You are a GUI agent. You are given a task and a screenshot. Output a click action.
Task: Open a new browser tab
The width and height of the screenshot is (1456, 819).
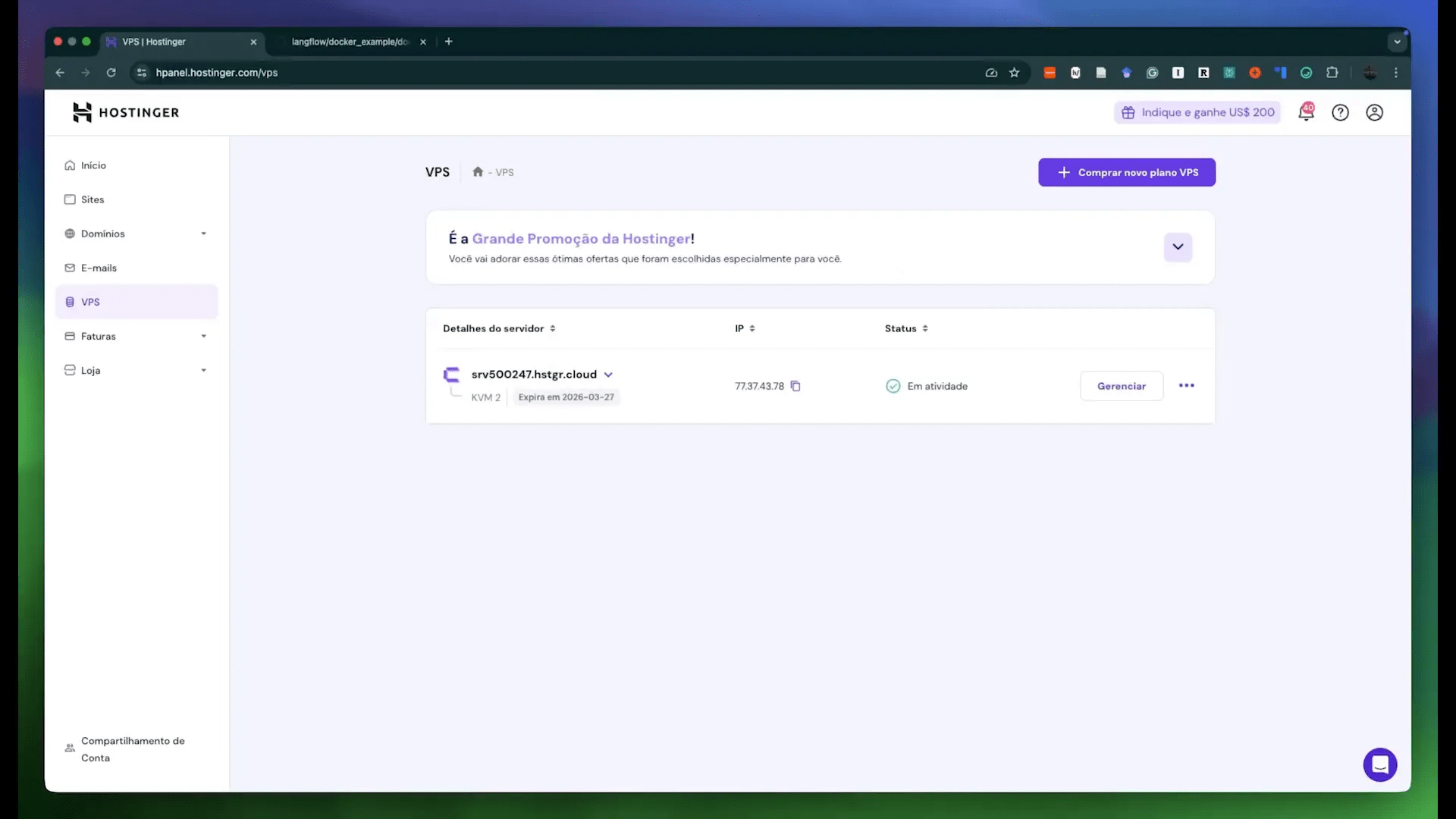tap(449, 42)
